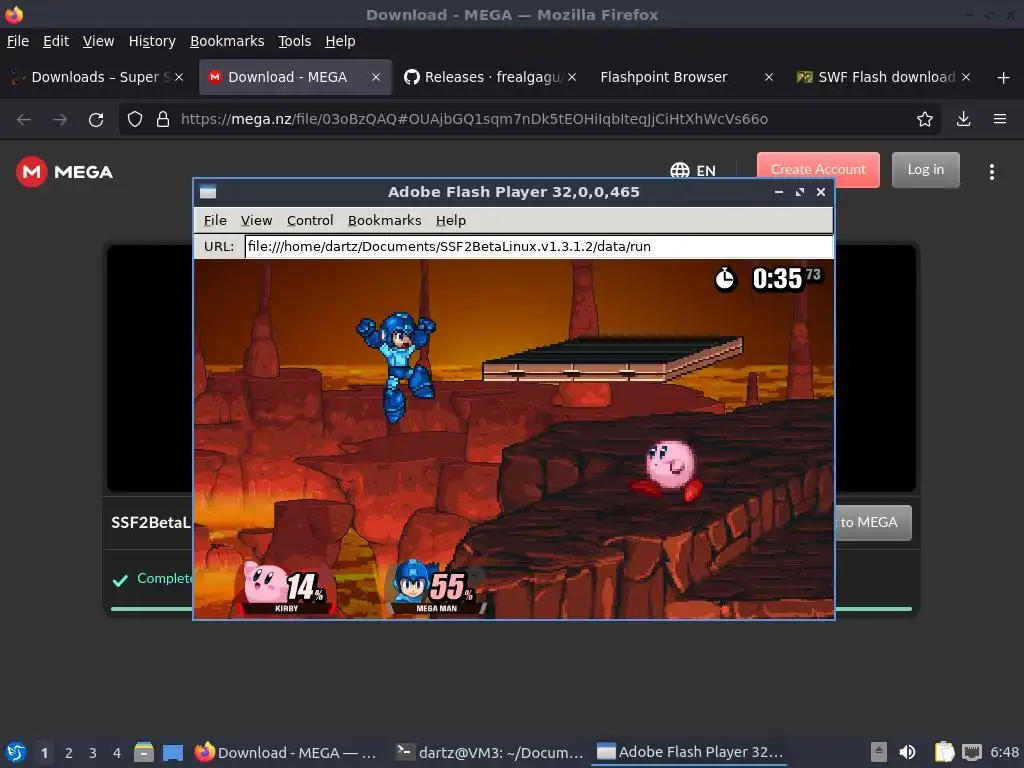Click the taskbar clock 6:48
1024x768 pixels.
pos(1004,752)
